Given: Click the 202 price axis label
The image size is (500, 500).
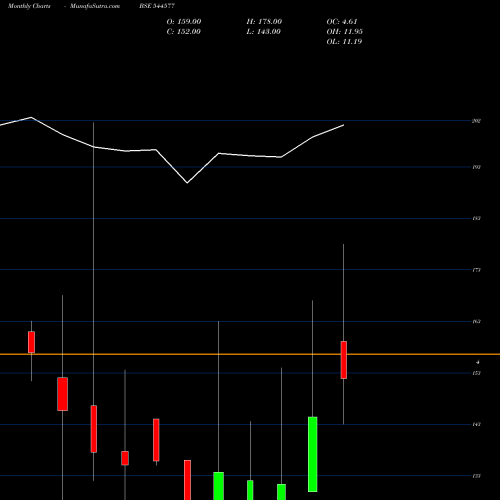Looking at the screenshot, I should [x=477, y=121].
